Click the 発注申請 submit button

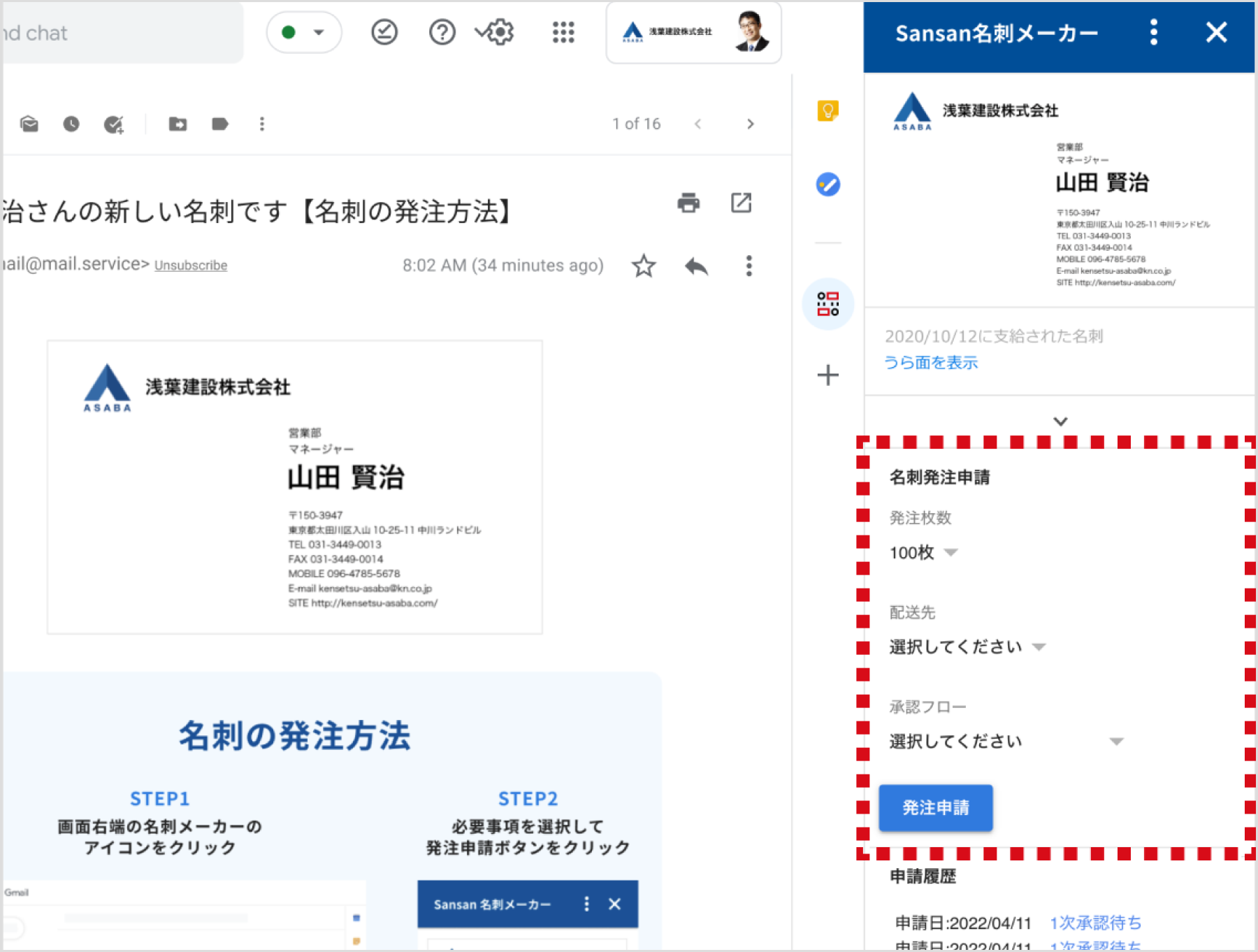click(936, 808)
